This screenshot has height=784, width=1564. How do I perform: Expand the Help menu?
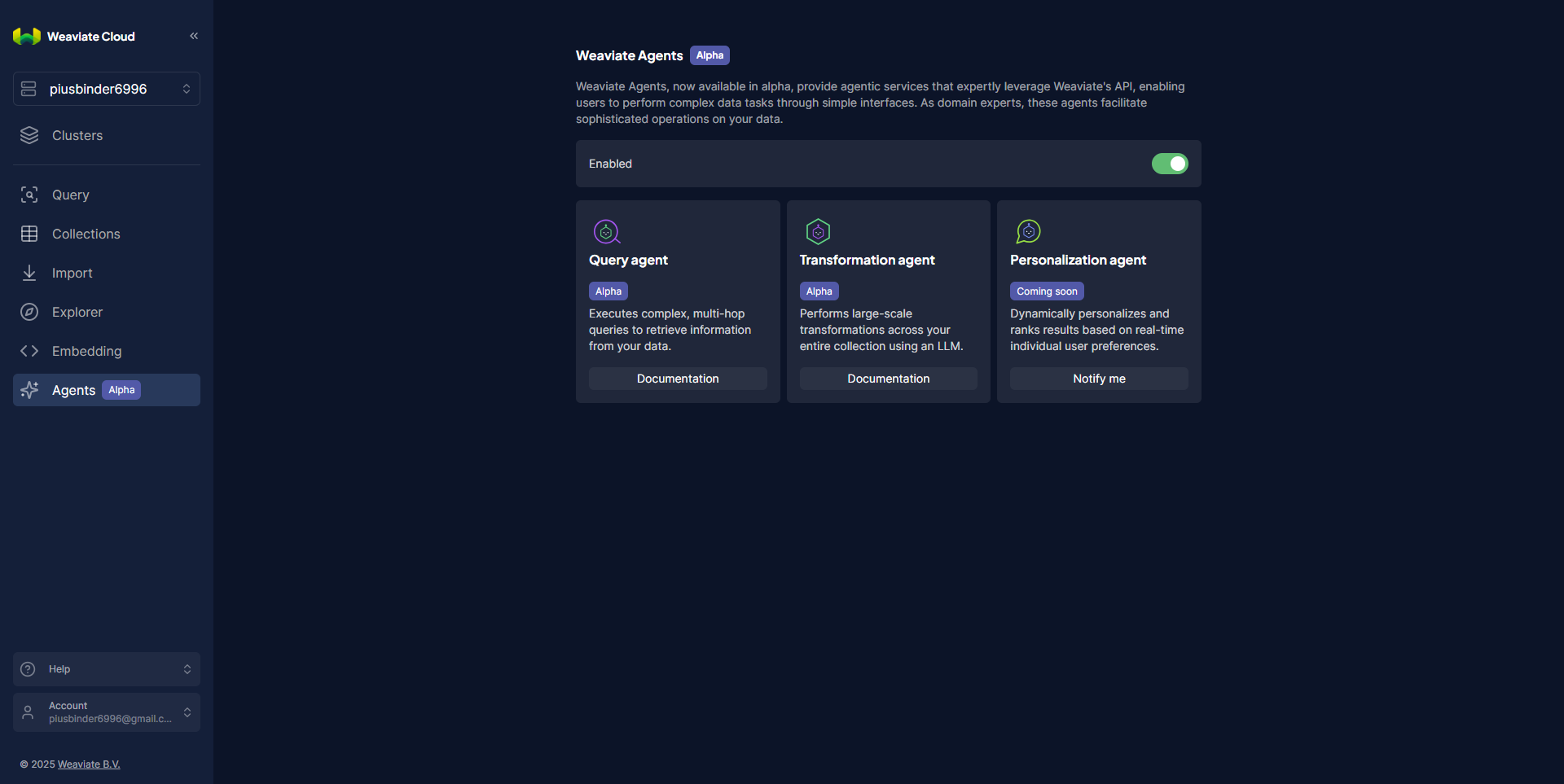(x=107, y=669)
